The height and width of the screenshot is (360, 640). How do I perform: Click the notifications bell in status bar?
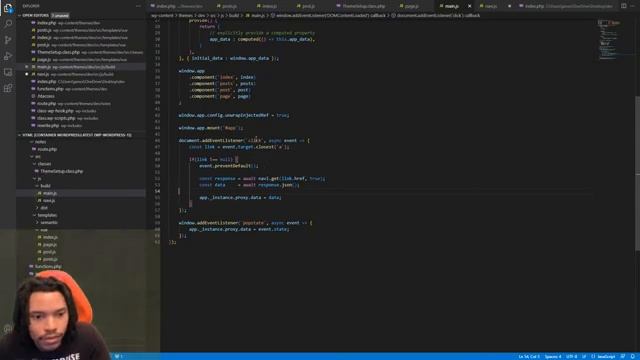(x=632, y=356)
